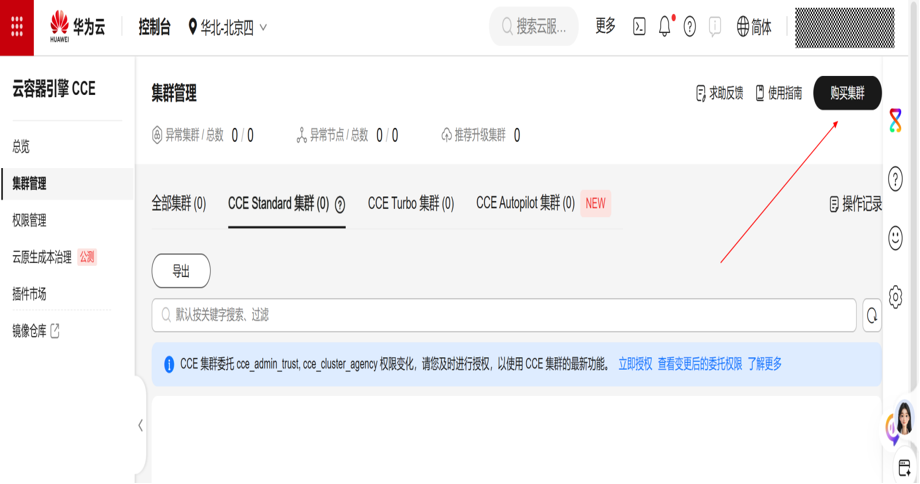This screenshot has width=920, height=484.
Task: Click the feedback message icon in header
Action: point(715,27)
